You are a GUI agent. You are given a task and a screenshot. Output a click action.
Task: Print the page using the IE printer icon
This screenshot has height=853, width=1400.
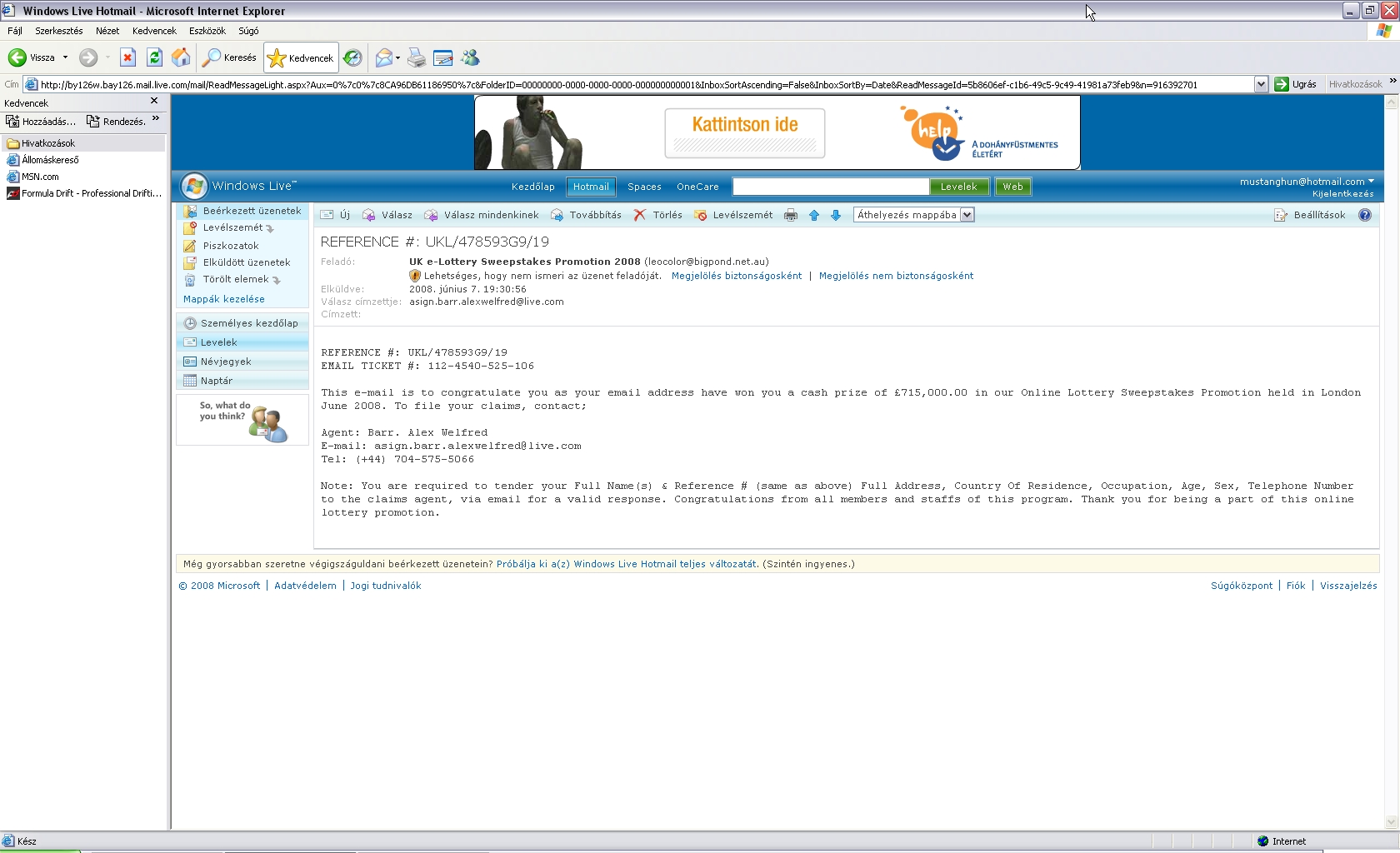click(417, 57)
